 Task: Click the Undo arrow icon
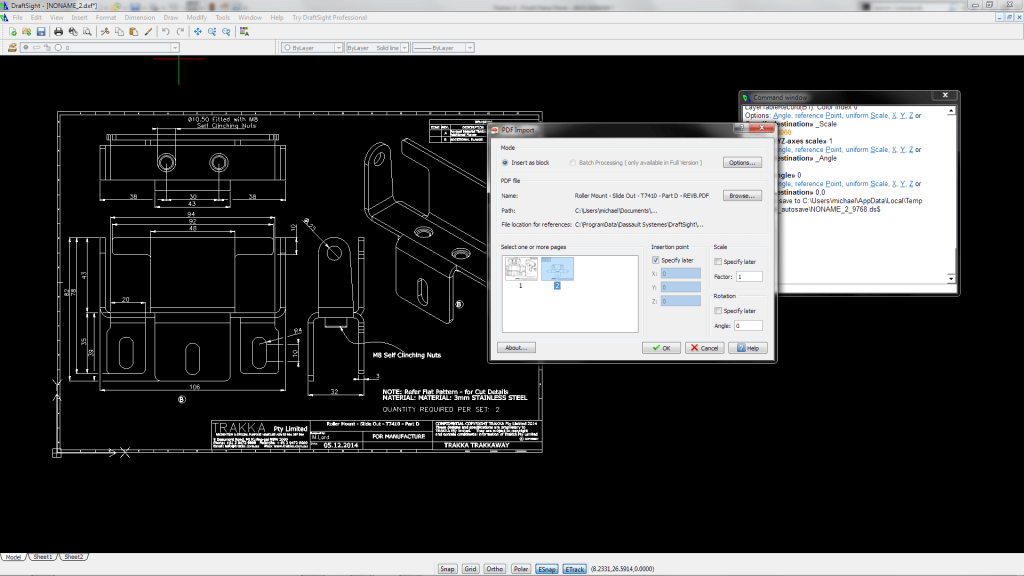click(165, 32)
